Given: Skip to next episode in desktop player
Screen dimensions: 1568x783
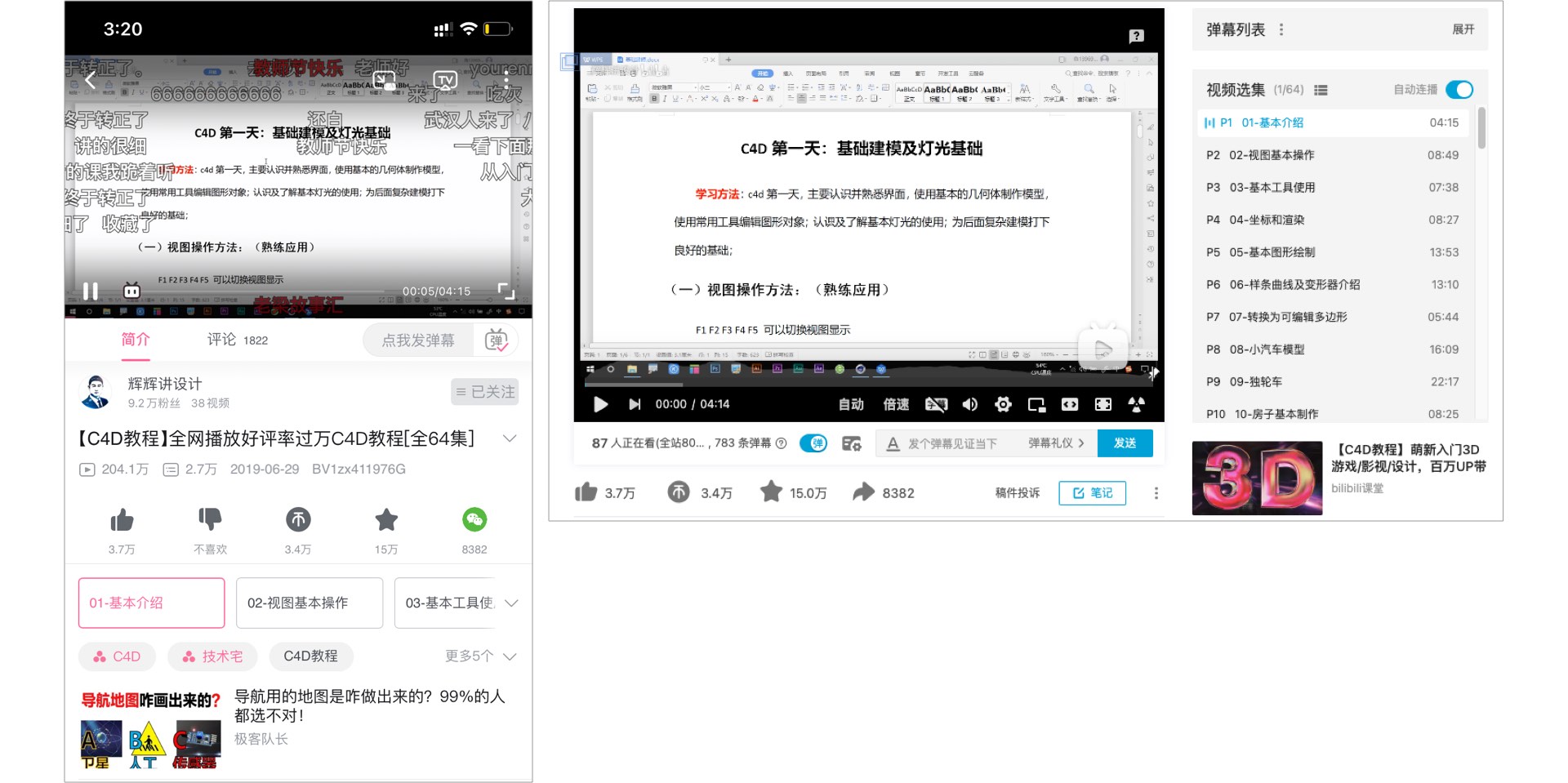Looking at the screenshot, I should pyautogui.click(x=635, y=404).
